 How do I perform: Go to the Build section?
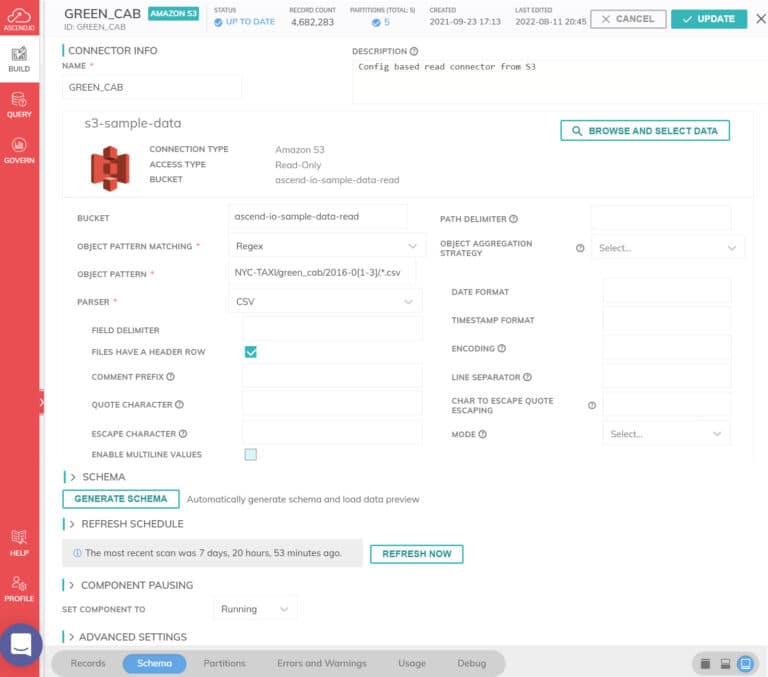(x=19, y=59)
